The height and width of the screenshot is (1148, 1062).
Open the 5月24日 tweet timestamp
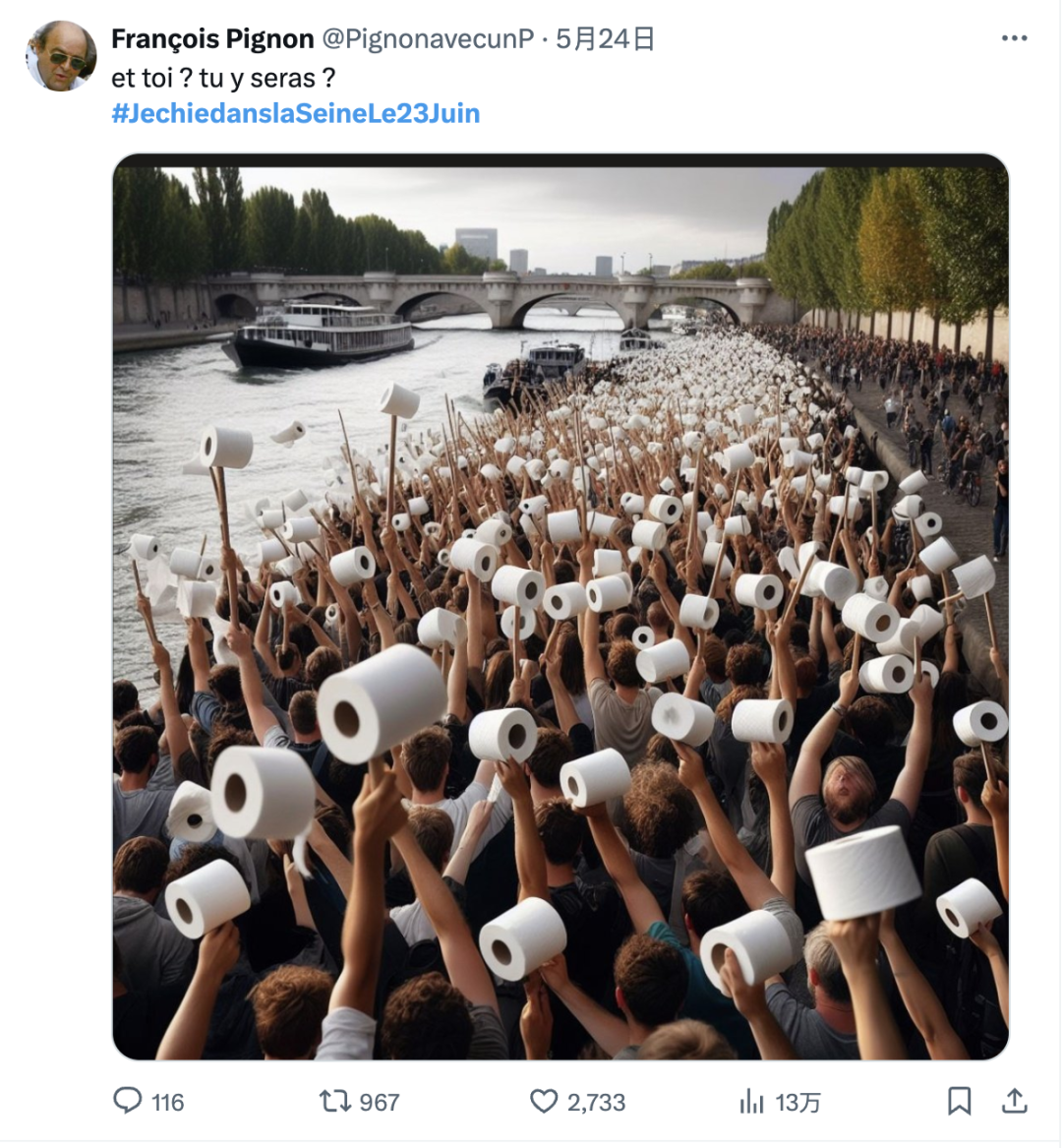(x=605, y=38)
